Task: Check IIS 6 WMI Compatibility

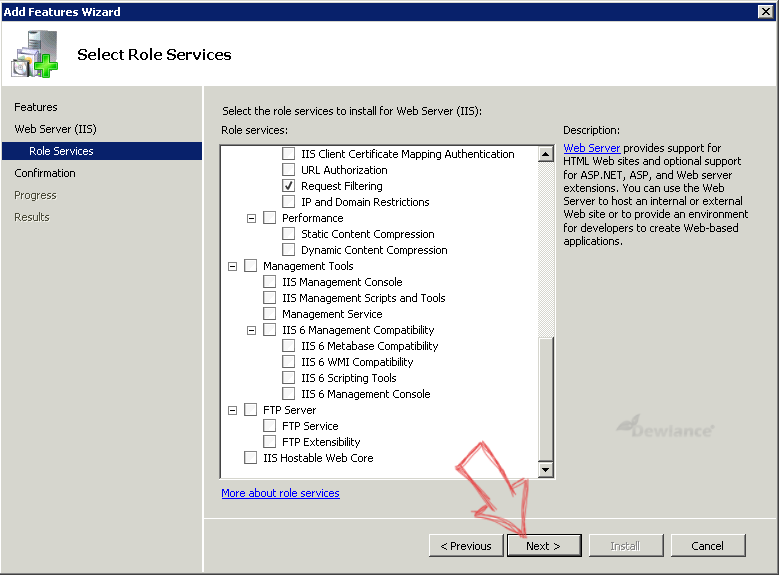Action: [288, 361]
